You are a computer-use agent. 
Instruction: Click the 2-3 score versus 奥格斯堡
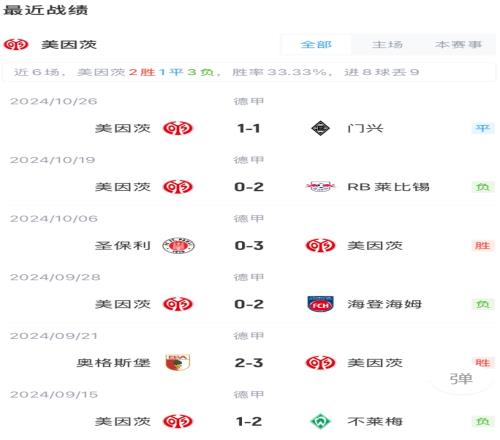(249, 363)
